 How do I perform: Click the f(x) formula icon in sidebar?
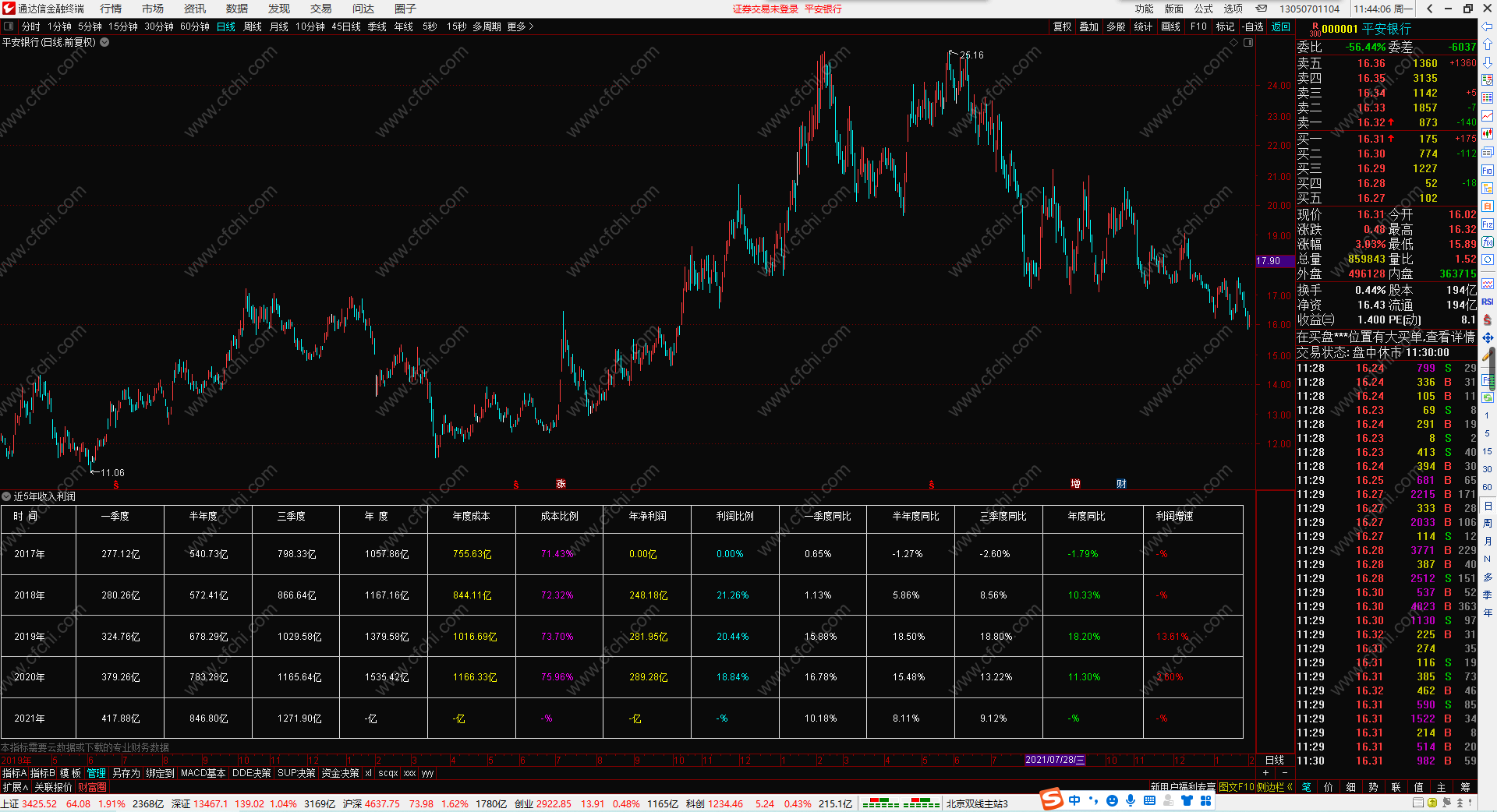point(1488,242)
